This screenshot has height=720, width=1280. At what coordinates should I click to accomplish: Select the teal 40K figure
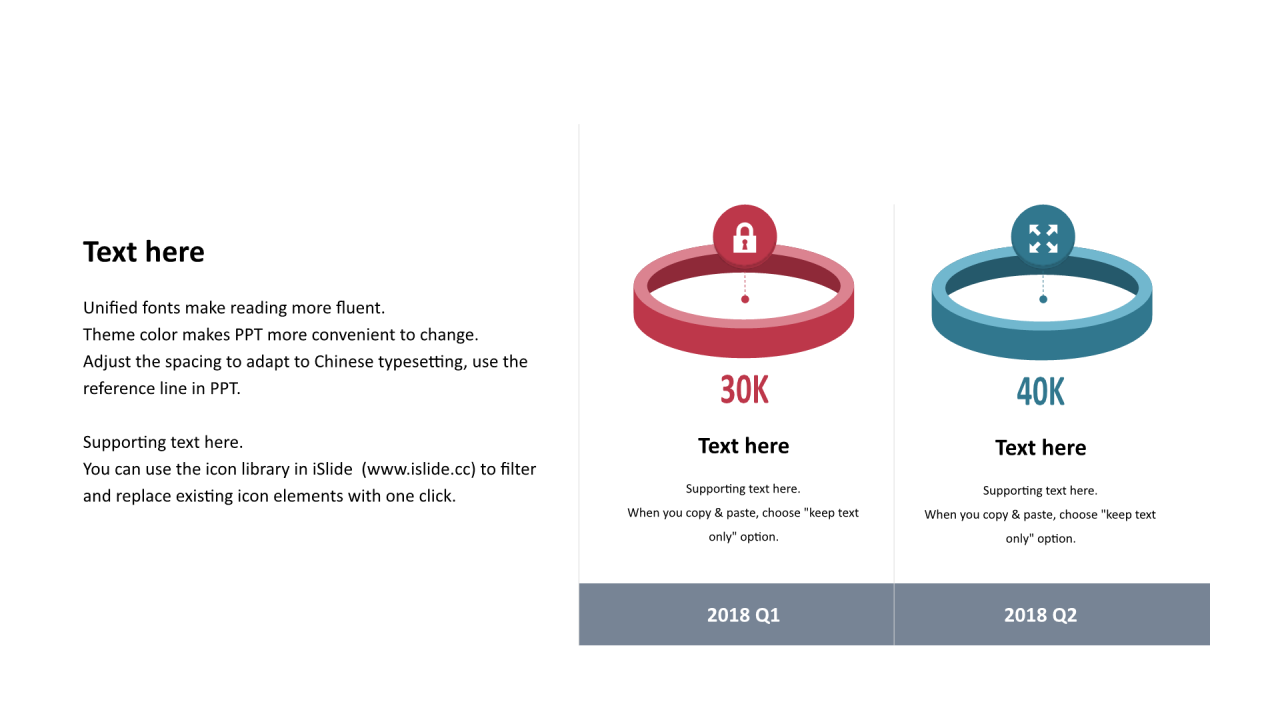click(1041, 391)
